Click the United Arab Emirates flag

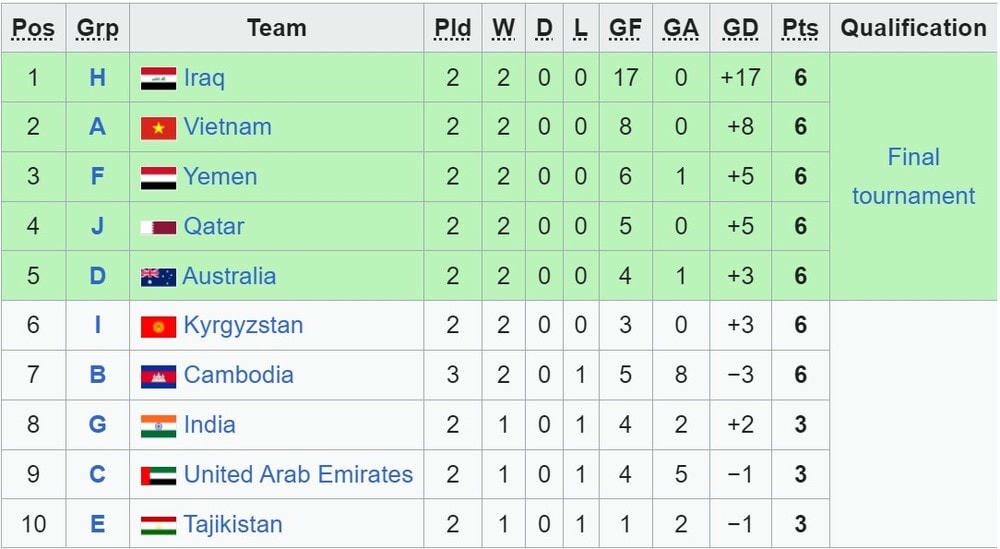(158, 476)
